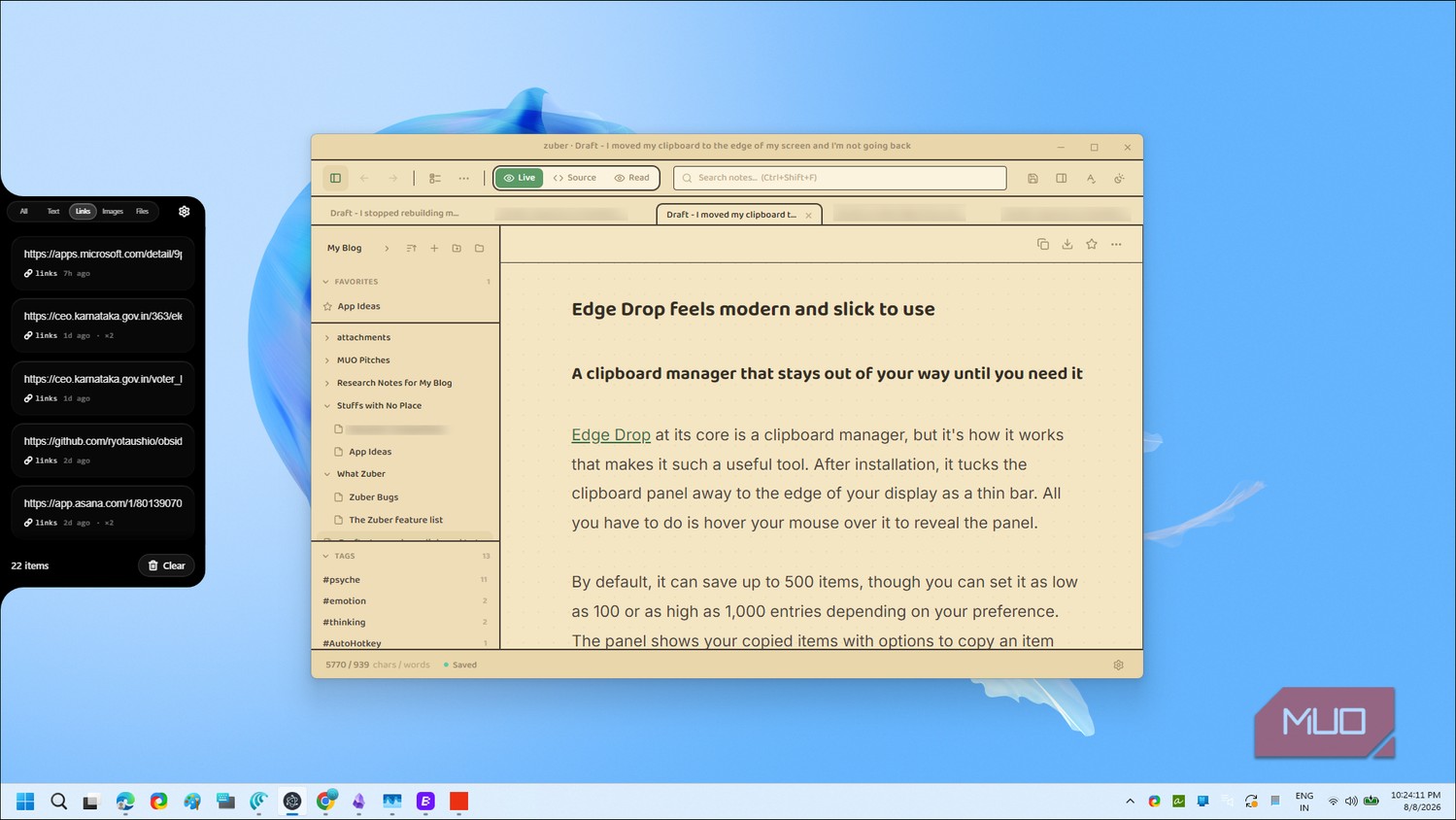Filter clipboard by Files
The height and width of the screenshot is (820, 1456).
pyautogui.click(x=142, y=211)
